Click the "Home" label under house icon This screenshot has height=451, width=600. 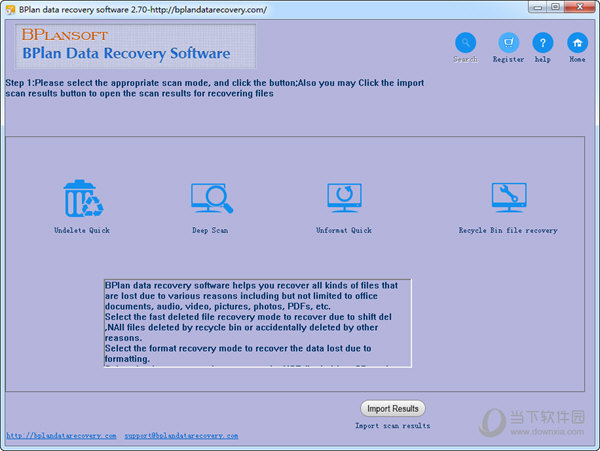pyautogui.click(x=577, y=59)
